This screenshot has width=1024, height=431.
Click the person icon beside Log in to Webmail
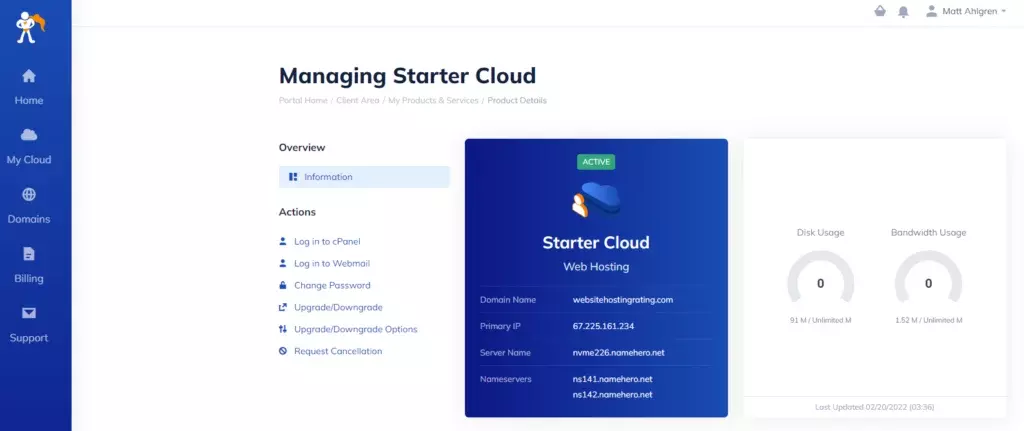pyautogui.click(x=283, y=263)
